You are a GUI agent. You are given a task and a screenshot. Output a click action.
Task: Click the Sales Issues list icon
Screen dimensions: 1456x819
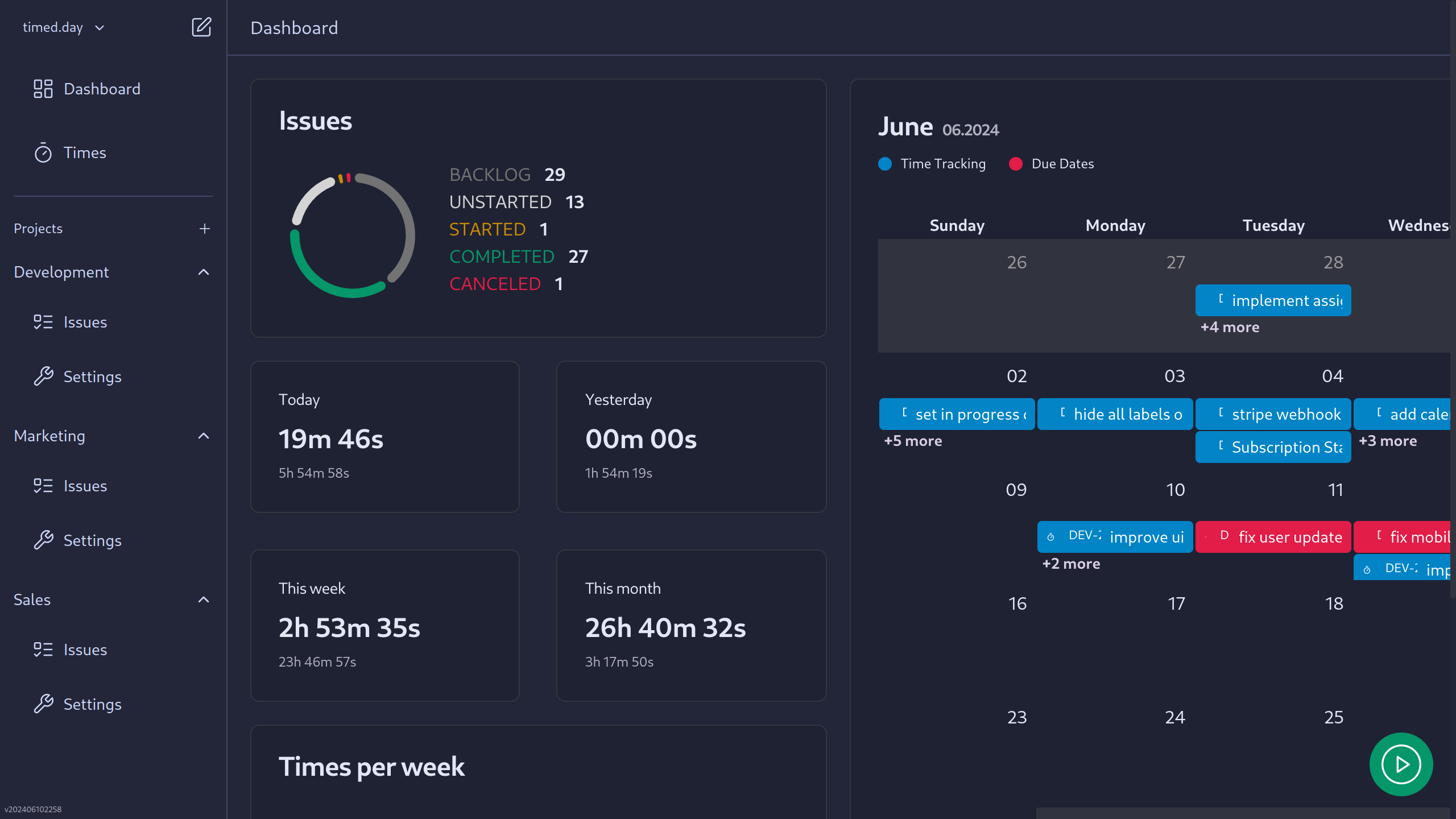43,650
